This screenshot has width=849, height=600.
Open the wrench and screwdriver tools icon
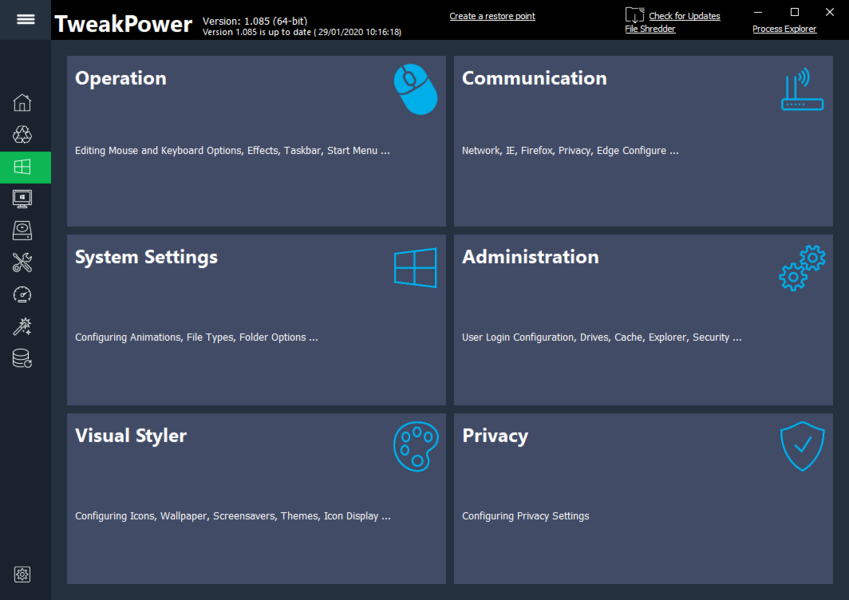[x=22, y=263]
